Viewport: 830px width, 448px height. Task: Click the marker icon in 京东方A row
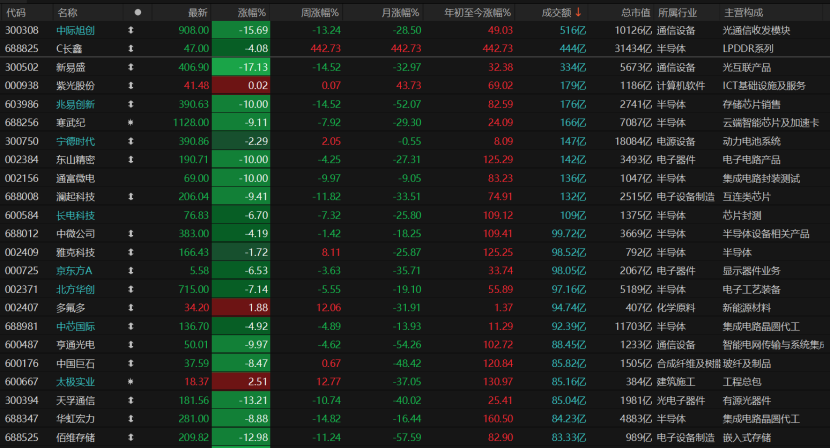point(131,271)
